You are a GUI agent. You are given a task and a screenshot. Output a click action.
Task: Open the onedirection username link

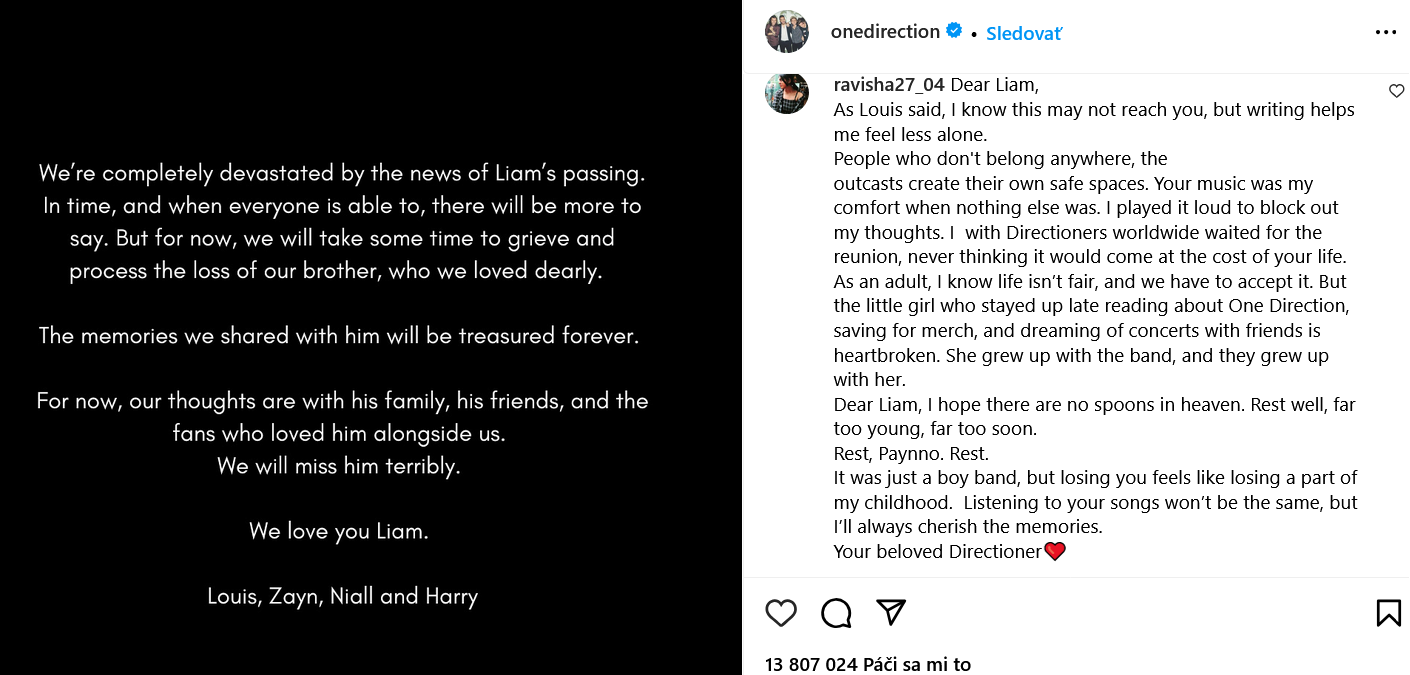[x=885, y=32]
